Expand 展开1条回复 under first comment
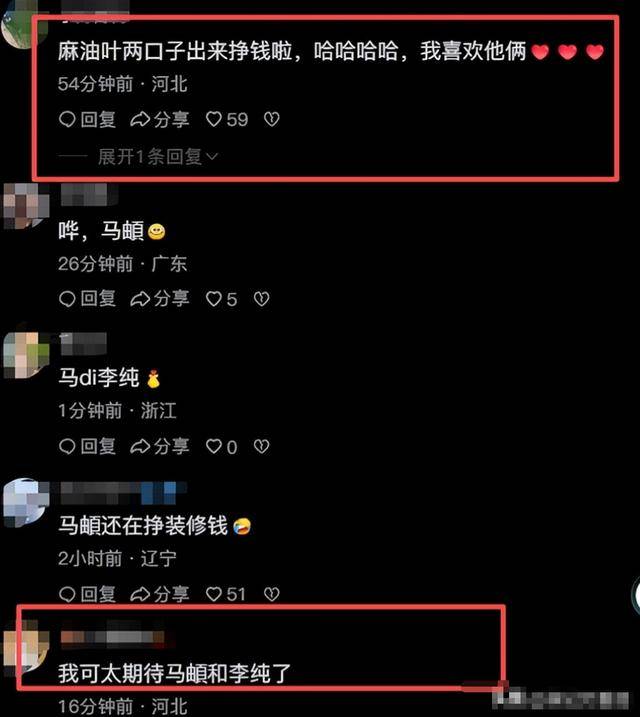 click(x=158, y=157)
